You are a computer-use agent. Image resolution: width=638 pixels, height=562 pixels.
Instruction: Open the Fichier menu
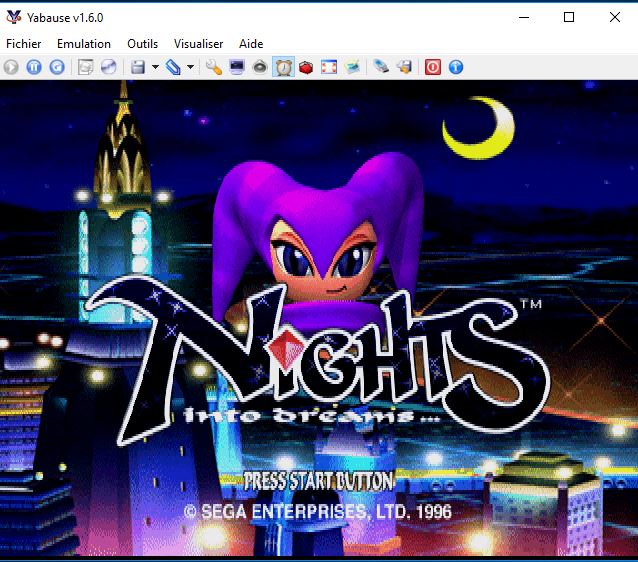pyautogui.click(x=24, y=44)
